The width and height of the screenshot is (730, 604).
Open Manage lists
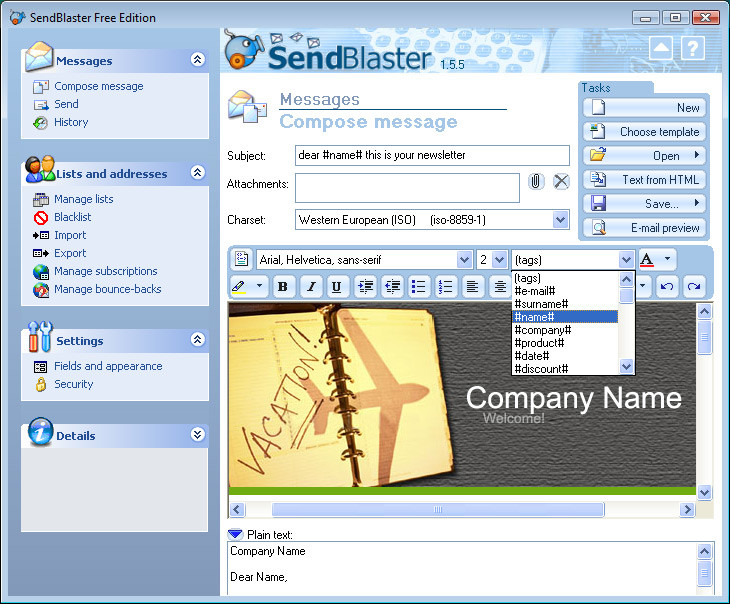pyautogui.click(x=84, y=199)
